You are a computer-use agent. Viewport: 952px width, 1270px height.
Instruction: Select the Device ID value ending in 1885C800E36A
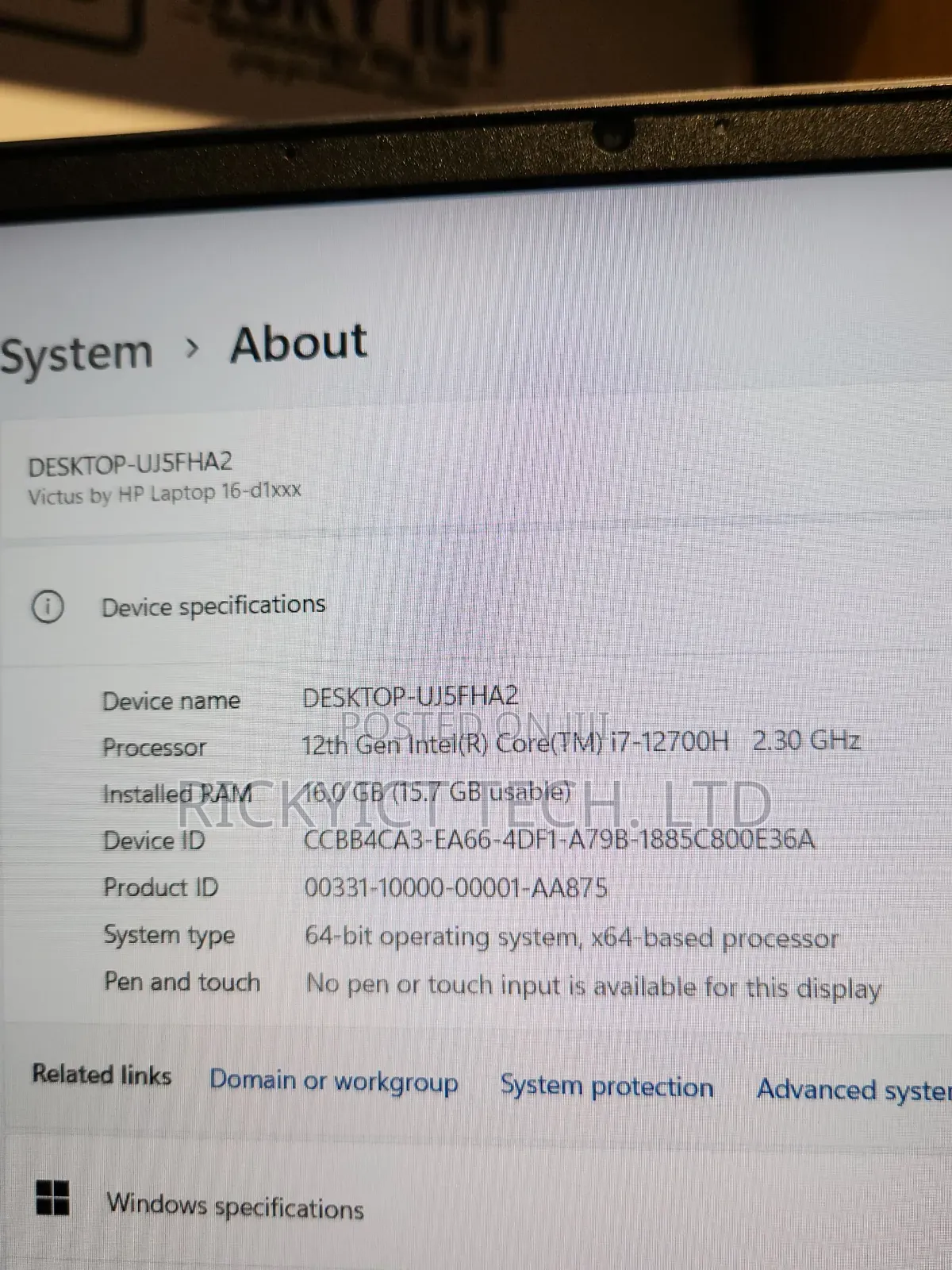pos(559,840)
